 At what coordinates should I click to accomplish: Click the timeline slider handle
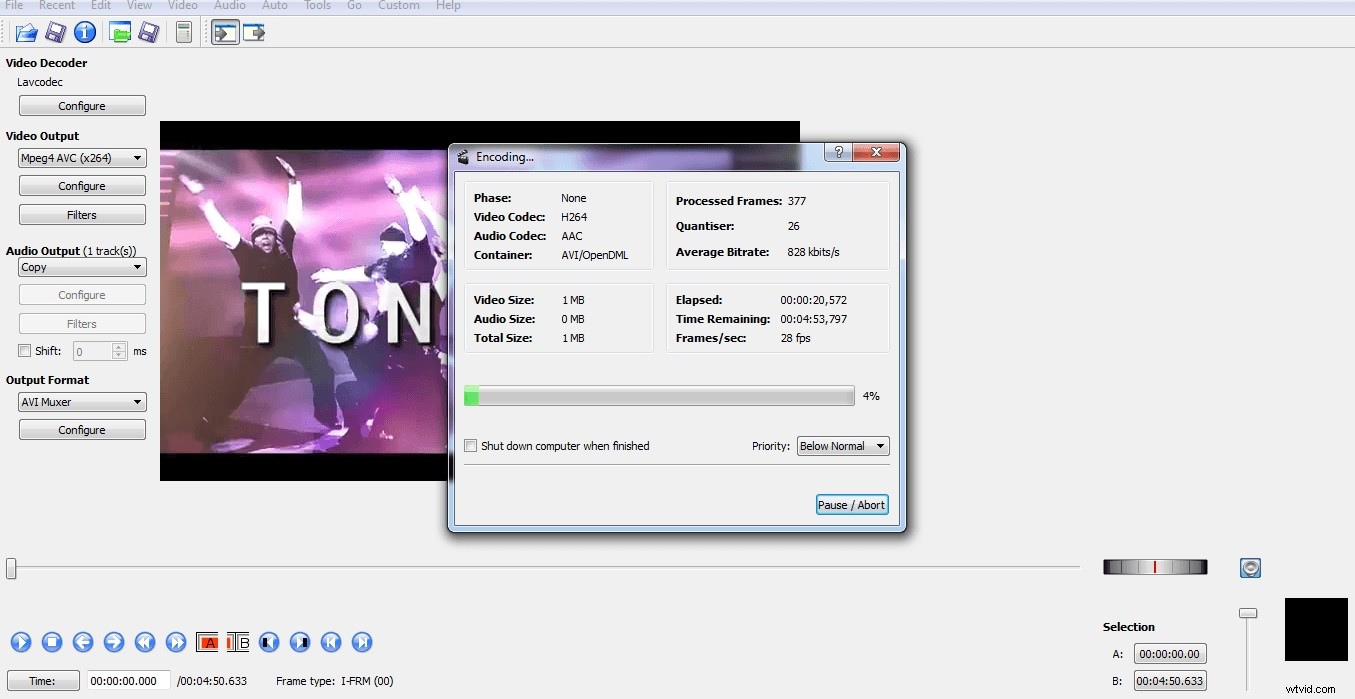(11, 568)
